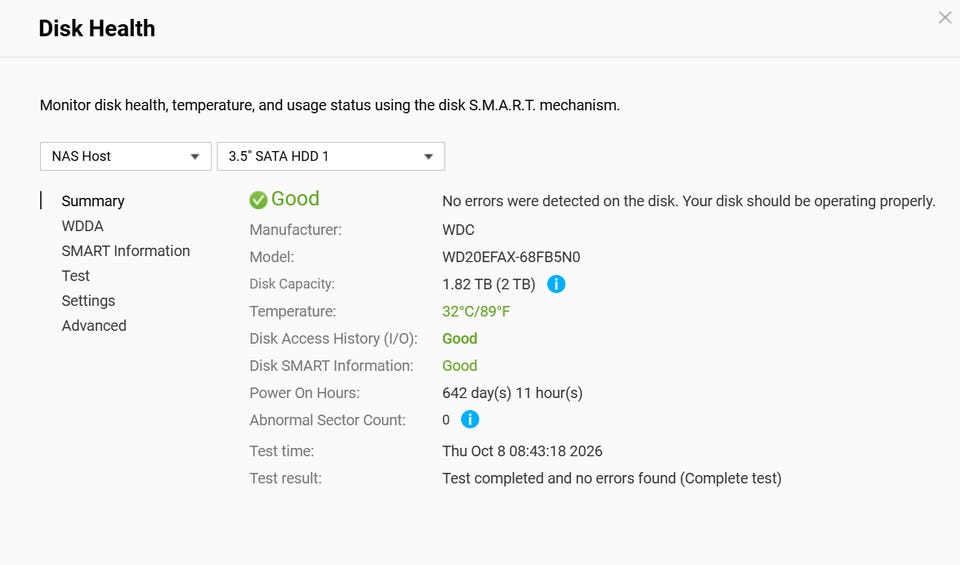This screenshot has width=960, height=565.
Task: Click the No errors were detected message
Action: tap(689, 201)
